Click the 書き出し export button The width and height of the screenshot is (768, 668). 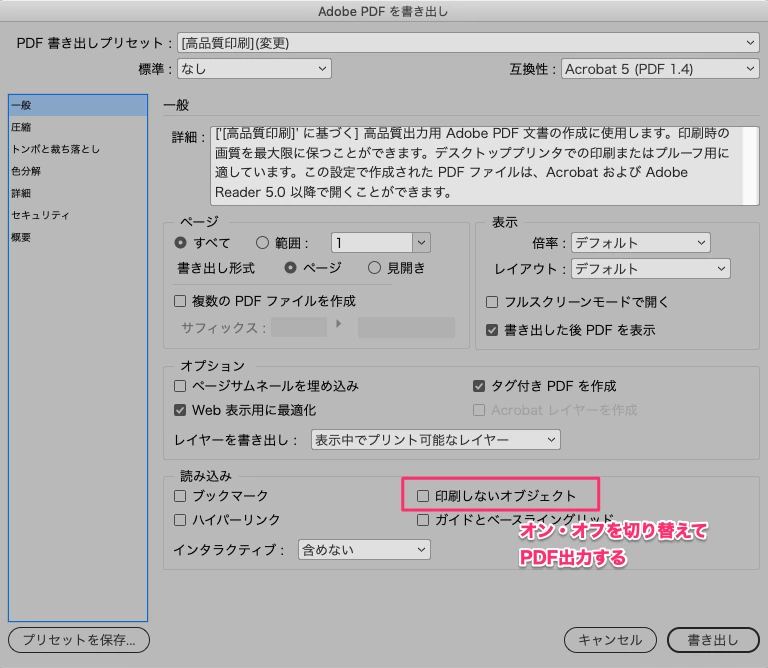(713, 640)
